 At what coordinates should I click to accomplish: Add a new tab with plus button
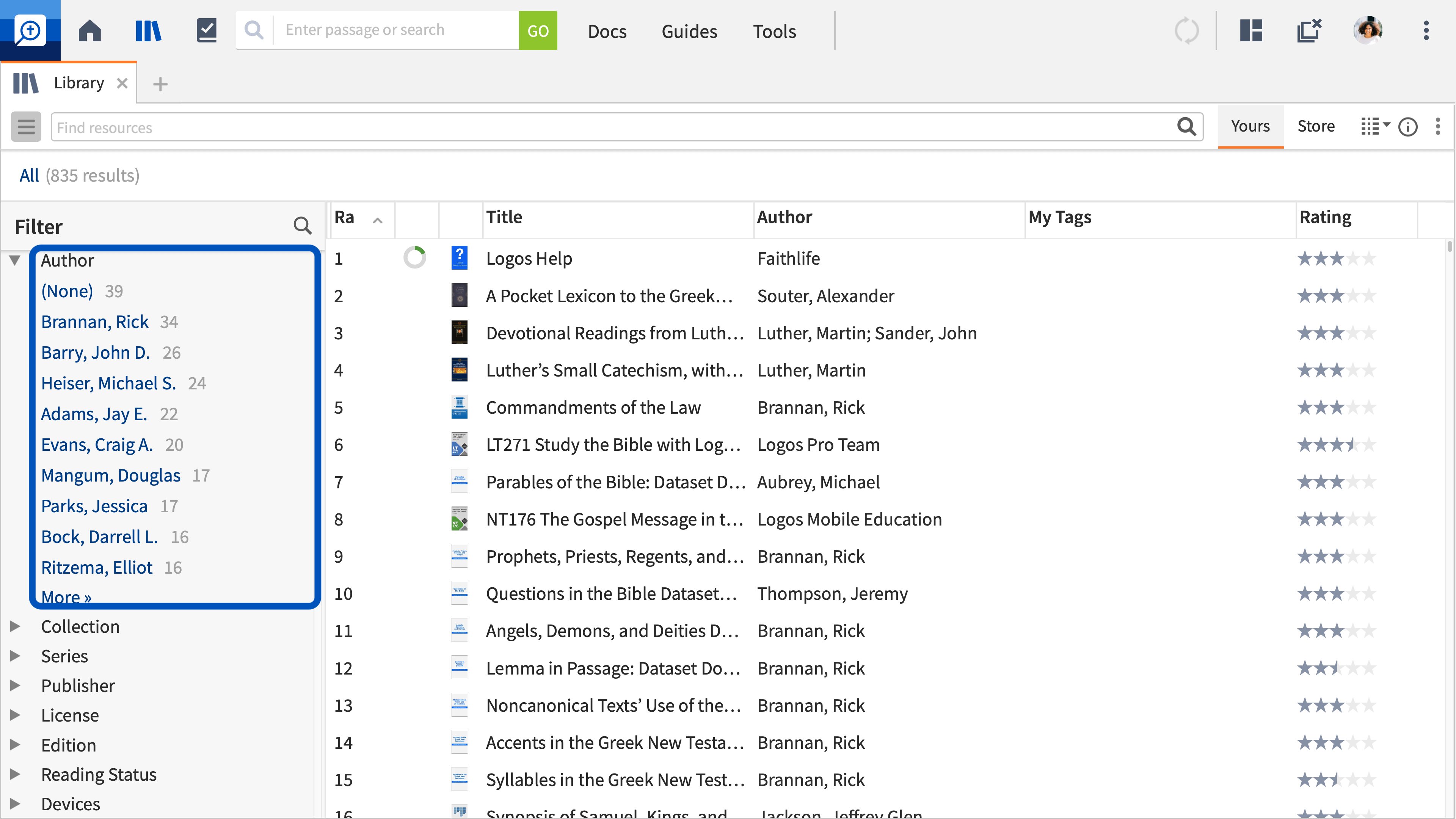click(160, 84)
